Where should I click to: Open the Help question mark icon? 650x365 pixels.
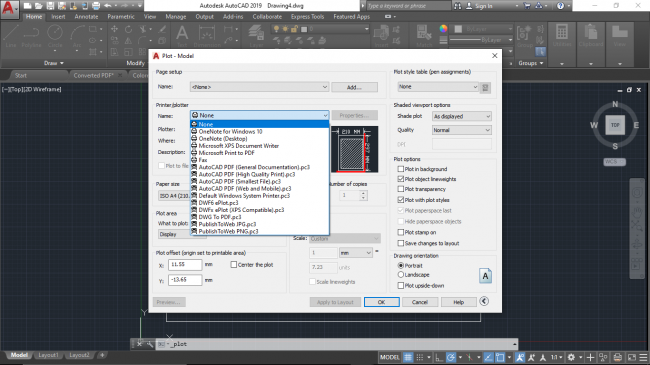560,6
